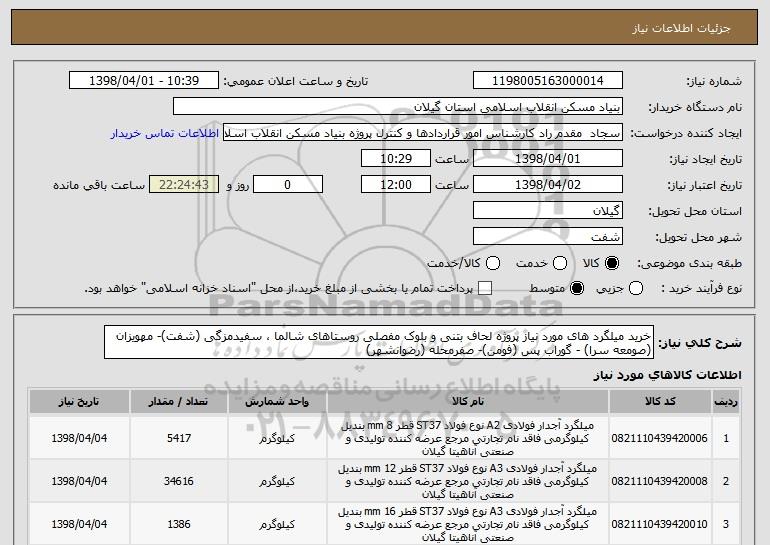Click the need date in row 1
This screenshot has width=770, height=545.
tap(79, 438)
